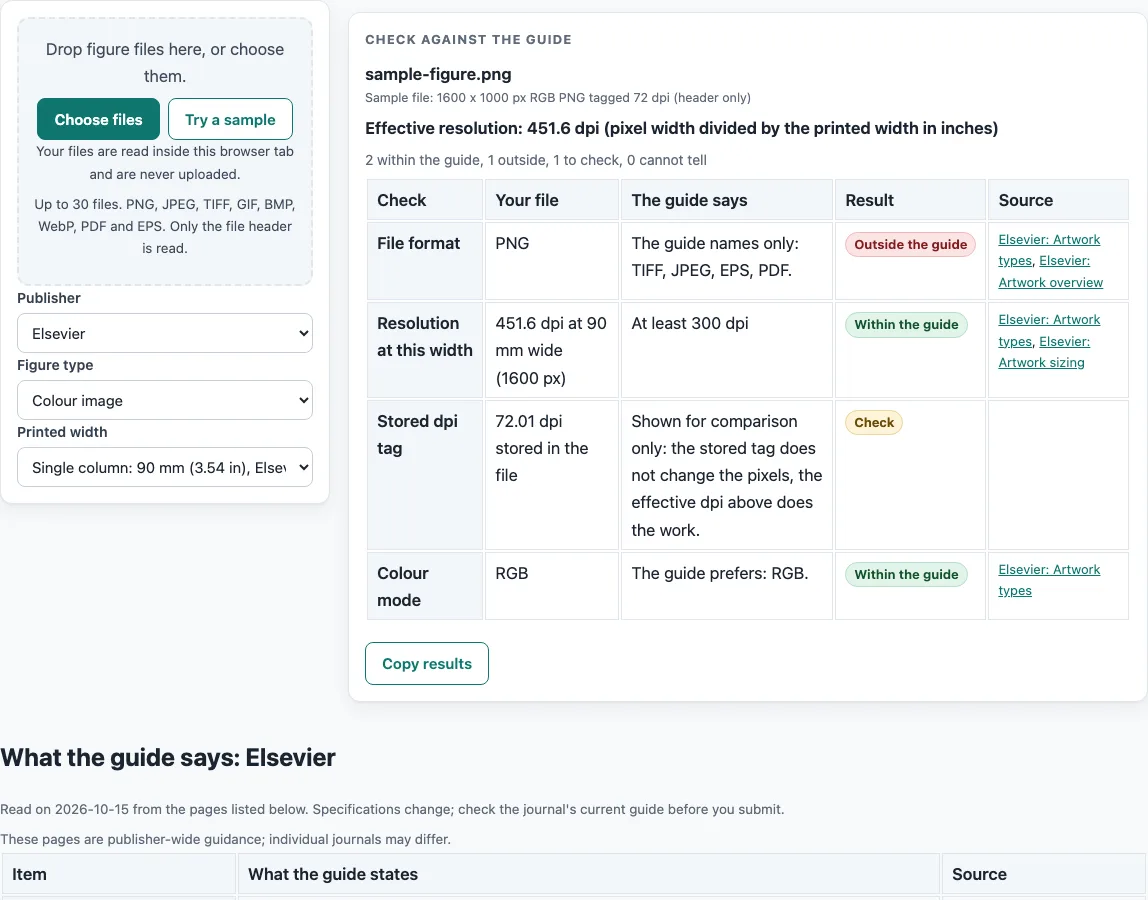The image size is (1148, 900).
Task: Click the 'Read on 2026-10-15' note
Action: click(x=392, y=809)
